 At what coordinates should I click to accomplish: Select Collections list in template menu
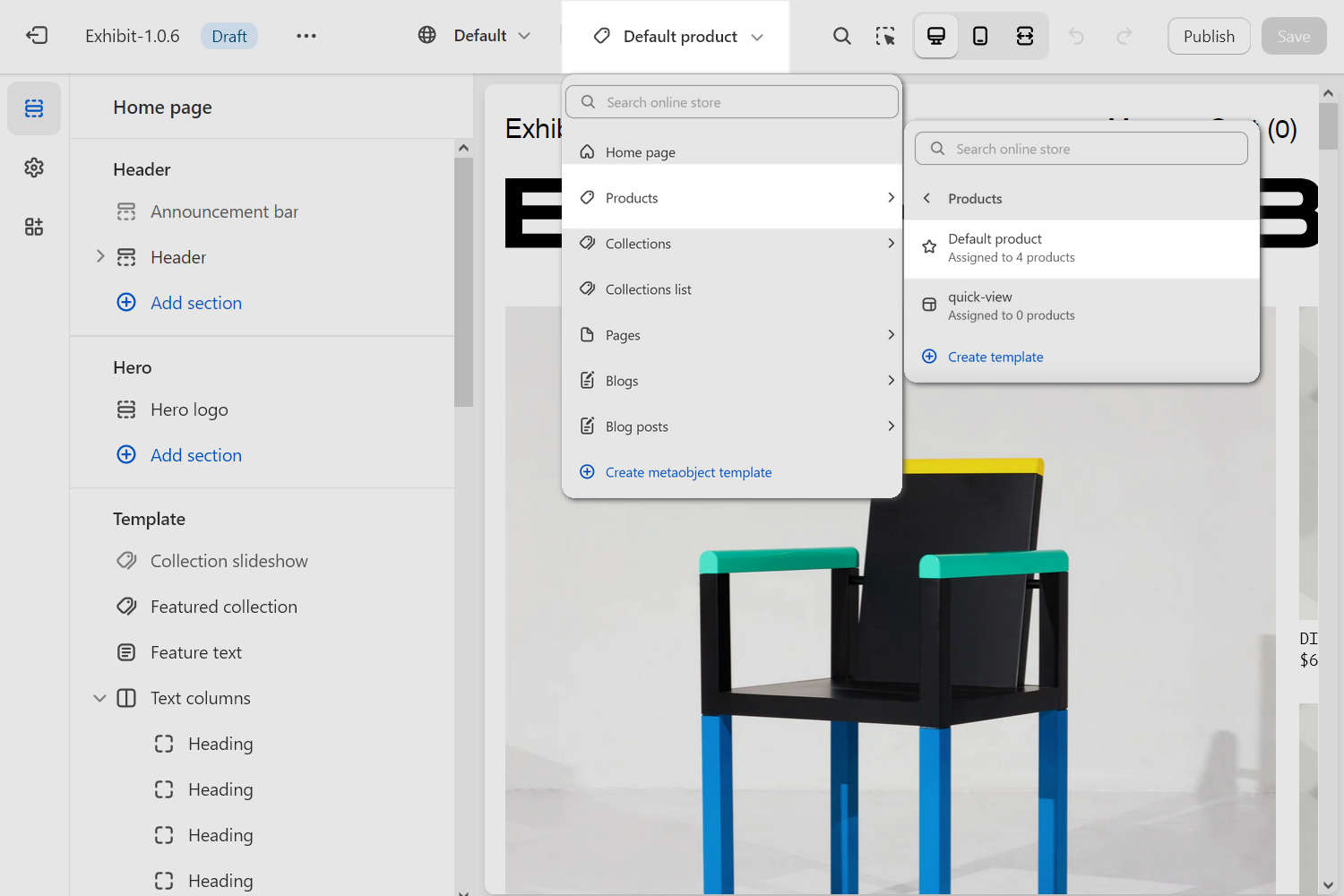pos(732,289)
